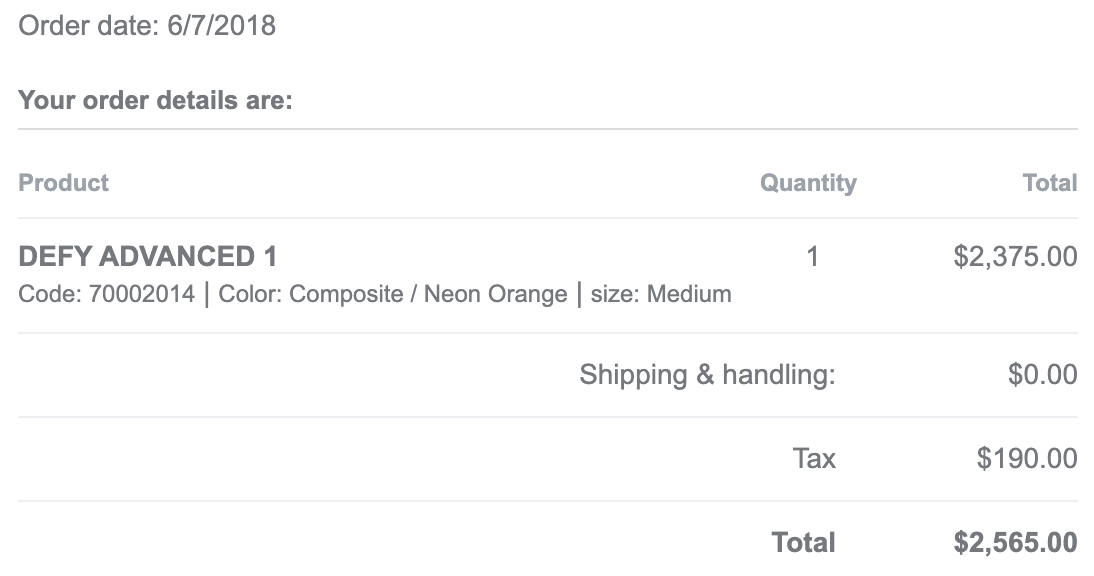The height and width of the screenshot is (576, 1094).
Task: Click the grand total $2,565.00
Action: (1015, 543)
